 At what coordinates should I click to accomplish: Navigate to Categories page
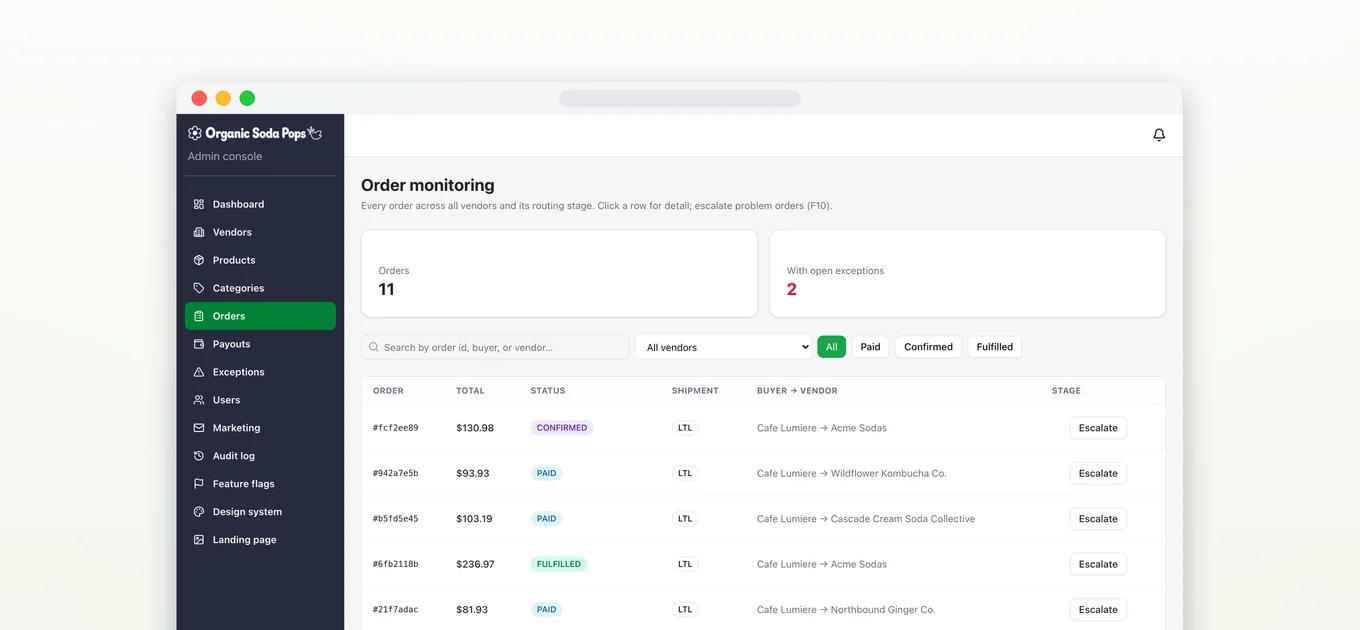click(x=260, y=288)
